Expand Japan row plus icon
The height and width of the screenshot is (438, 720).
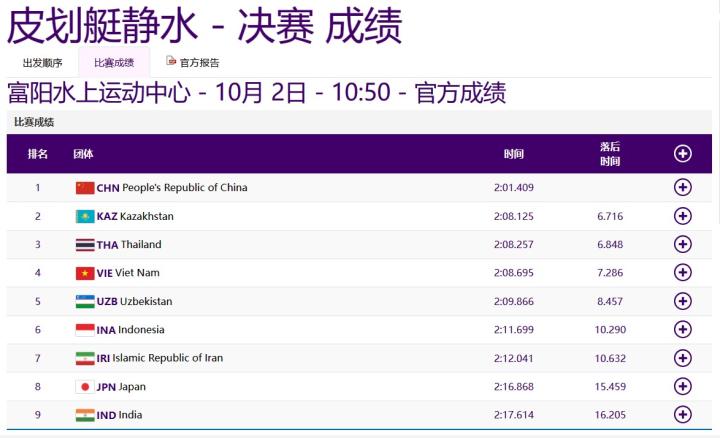683,386
